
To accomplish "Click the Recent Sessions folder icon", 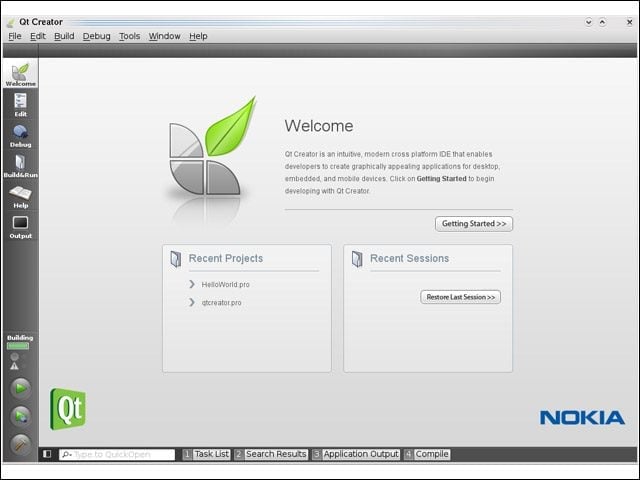I will coord(357,259).
